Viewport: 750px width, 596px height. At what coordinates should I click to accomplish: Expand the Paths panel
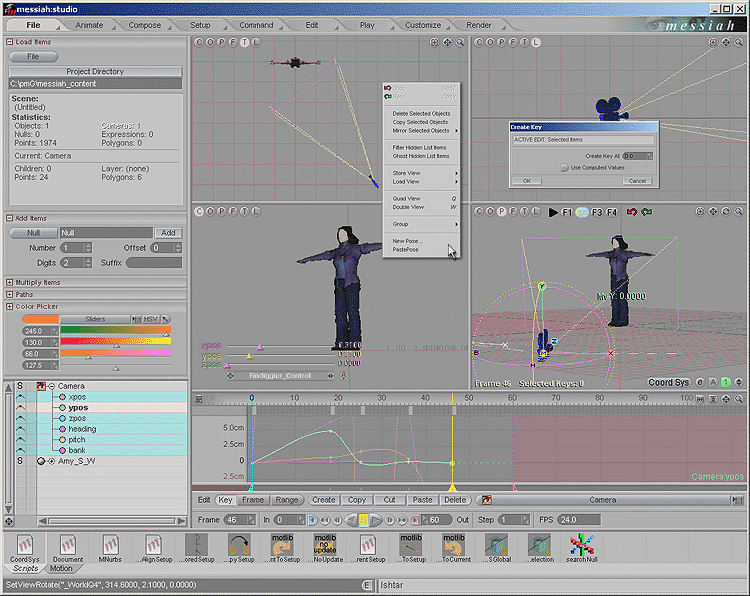click(9, 294)
